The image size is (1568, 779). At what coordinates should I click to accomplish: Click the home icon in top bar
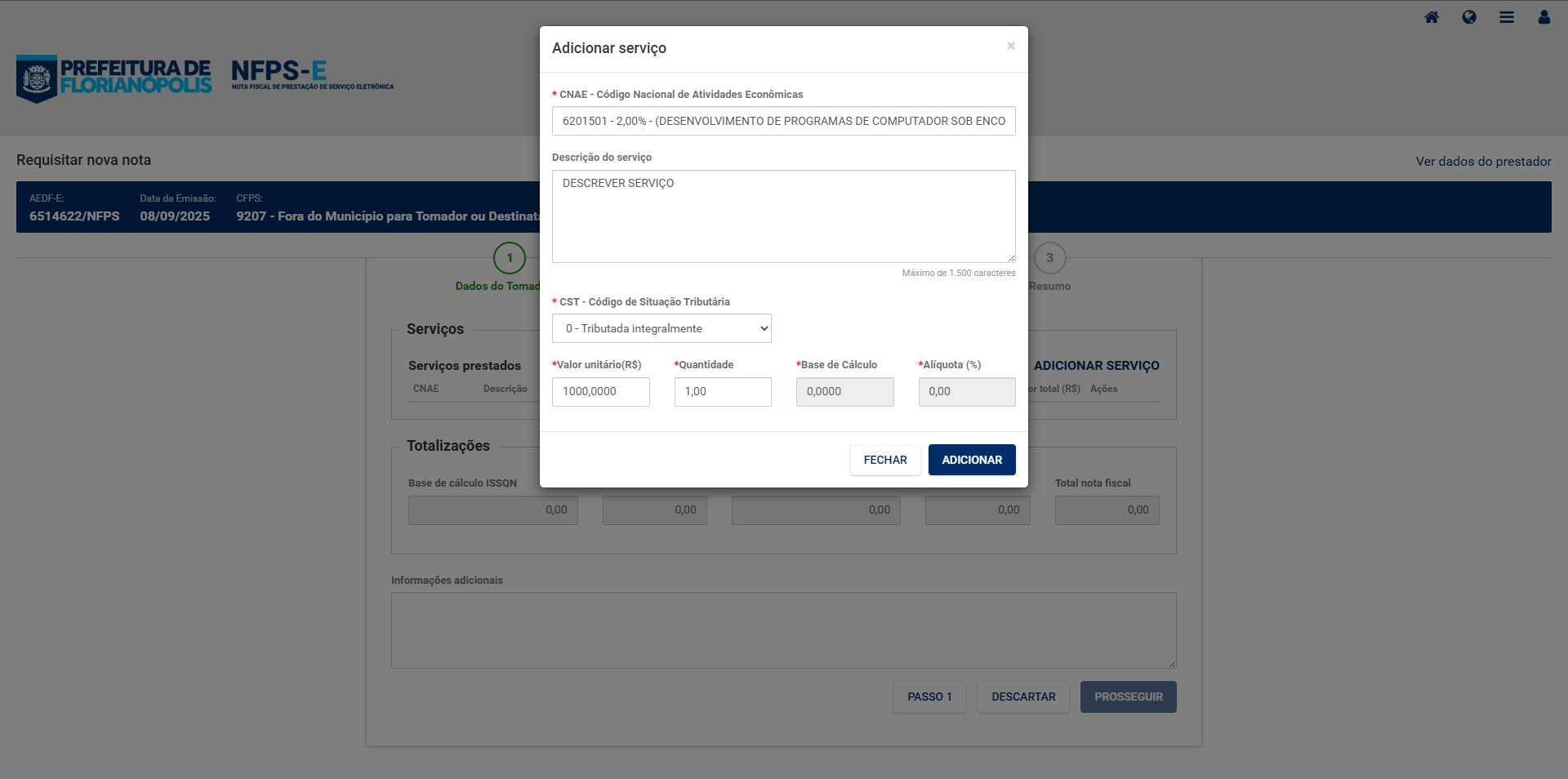click(1431, 17)
